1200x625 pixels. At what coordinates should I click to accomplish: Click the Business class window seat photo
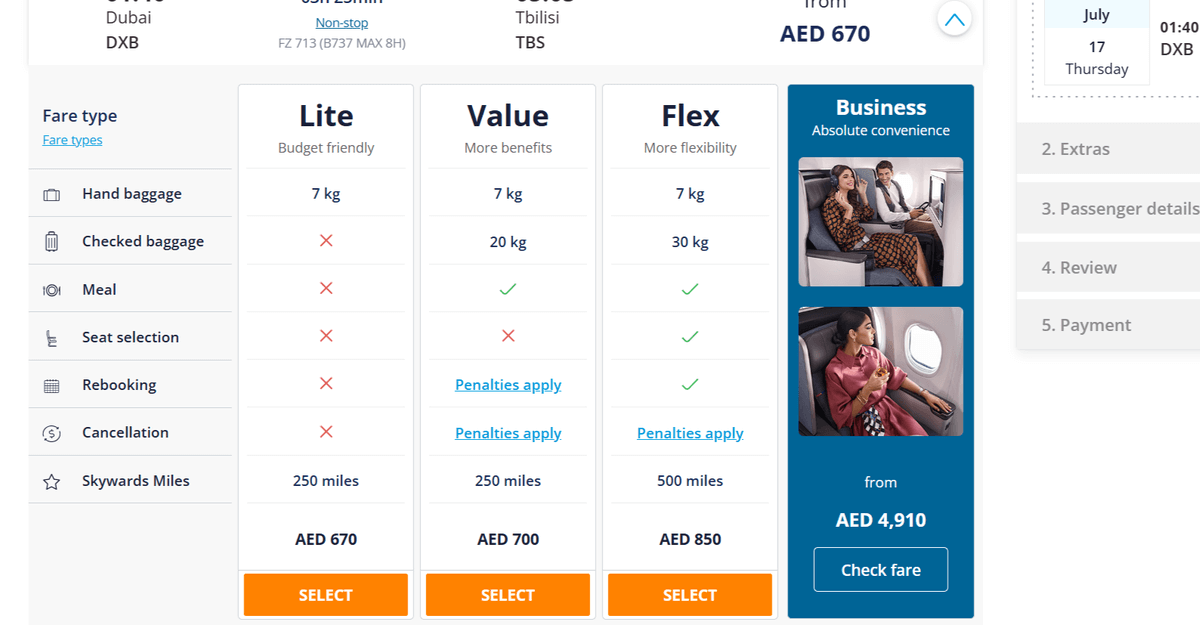(x=881, y=371)
